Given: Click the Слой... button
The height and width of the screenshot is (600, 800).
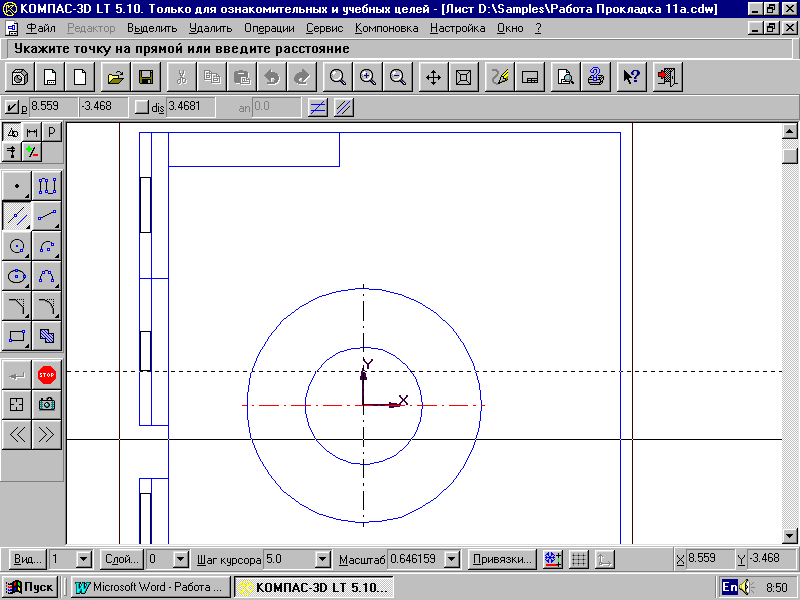Looking at the screenshot, I should pyautogui.click(x=122, y=559).
